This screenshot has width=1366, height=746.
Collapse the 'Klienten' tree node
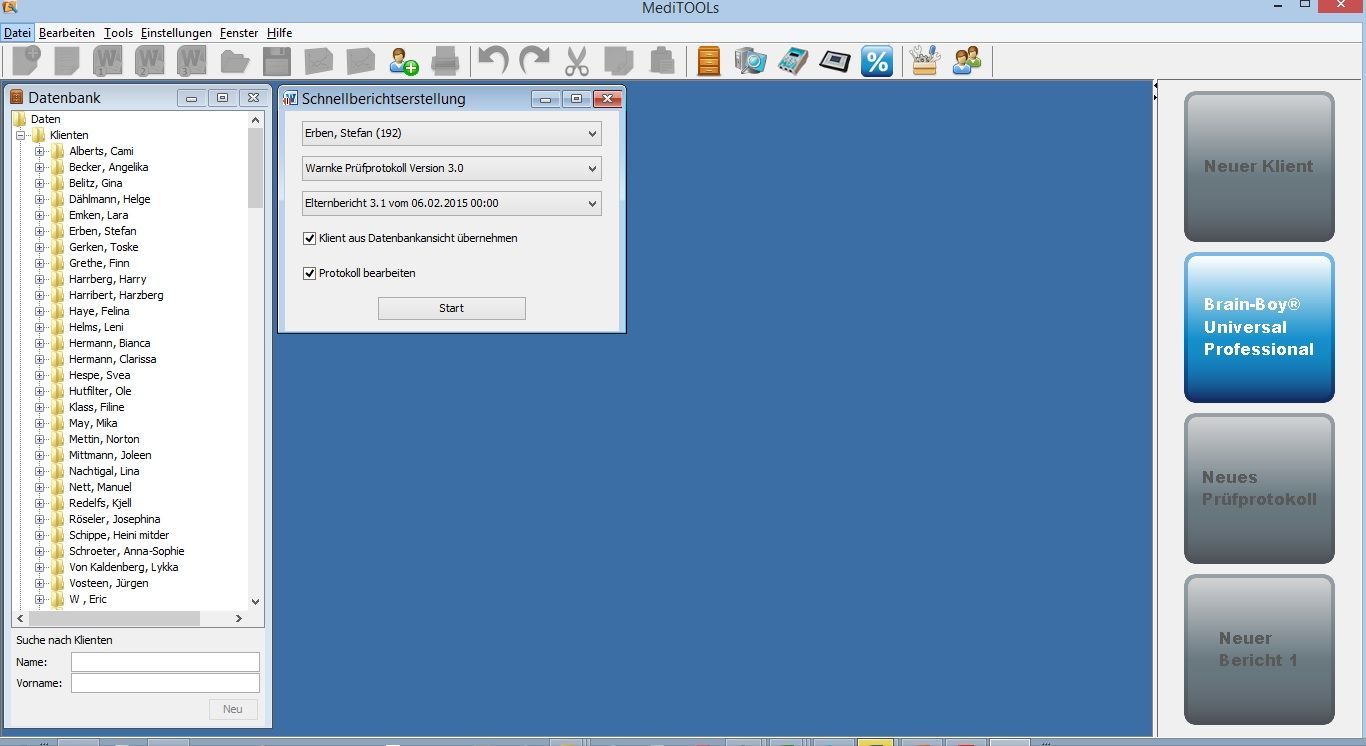[x=21, y=135]
